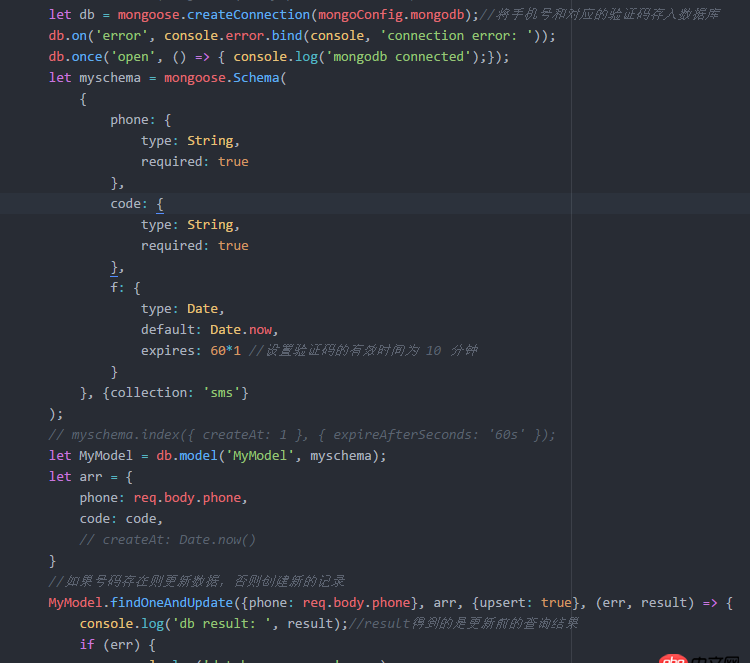Click 'upsert: true' option

click(526, 603)
